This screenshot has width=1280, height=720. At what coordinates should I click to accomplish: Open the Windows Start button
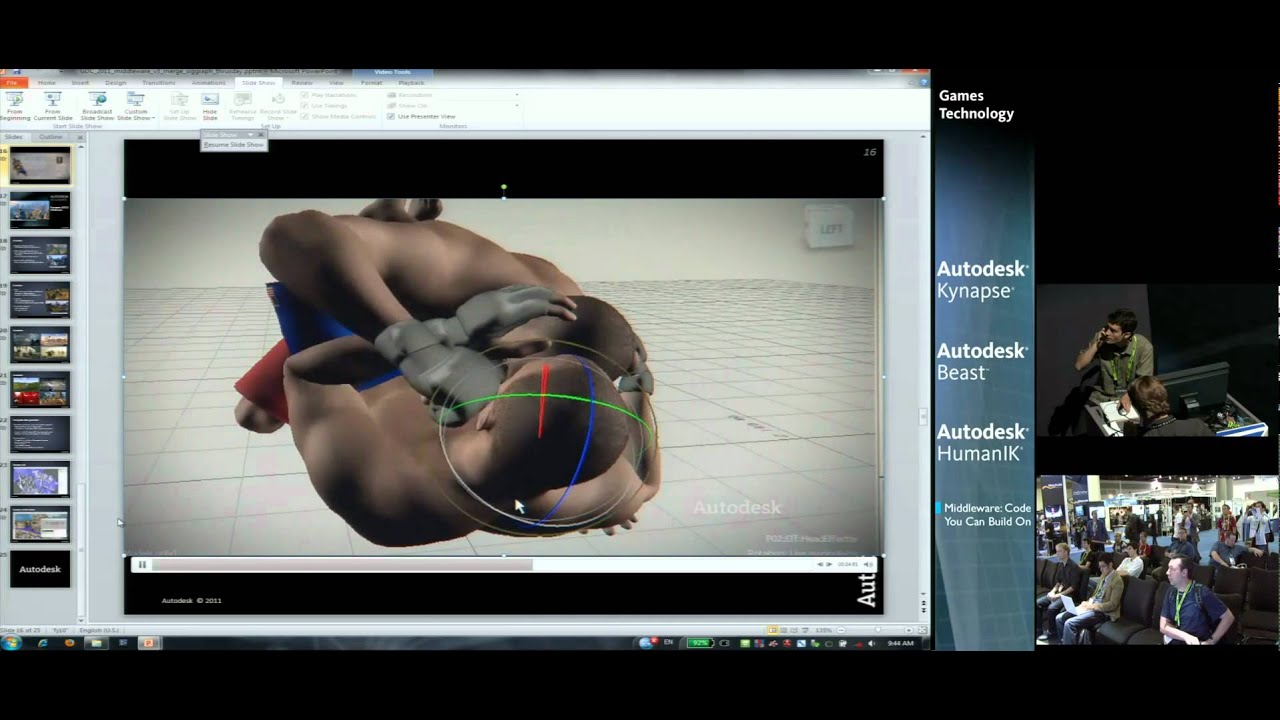(x=11, y=643)
